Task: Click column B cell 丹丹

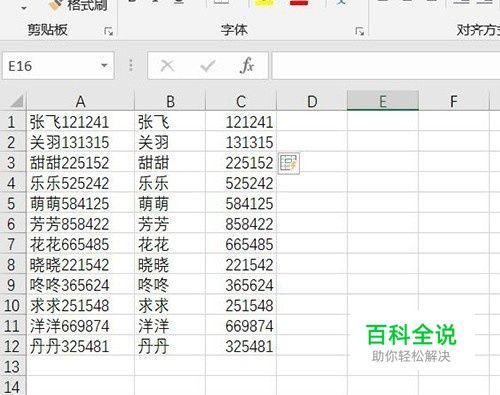Action: click(170, 346)
